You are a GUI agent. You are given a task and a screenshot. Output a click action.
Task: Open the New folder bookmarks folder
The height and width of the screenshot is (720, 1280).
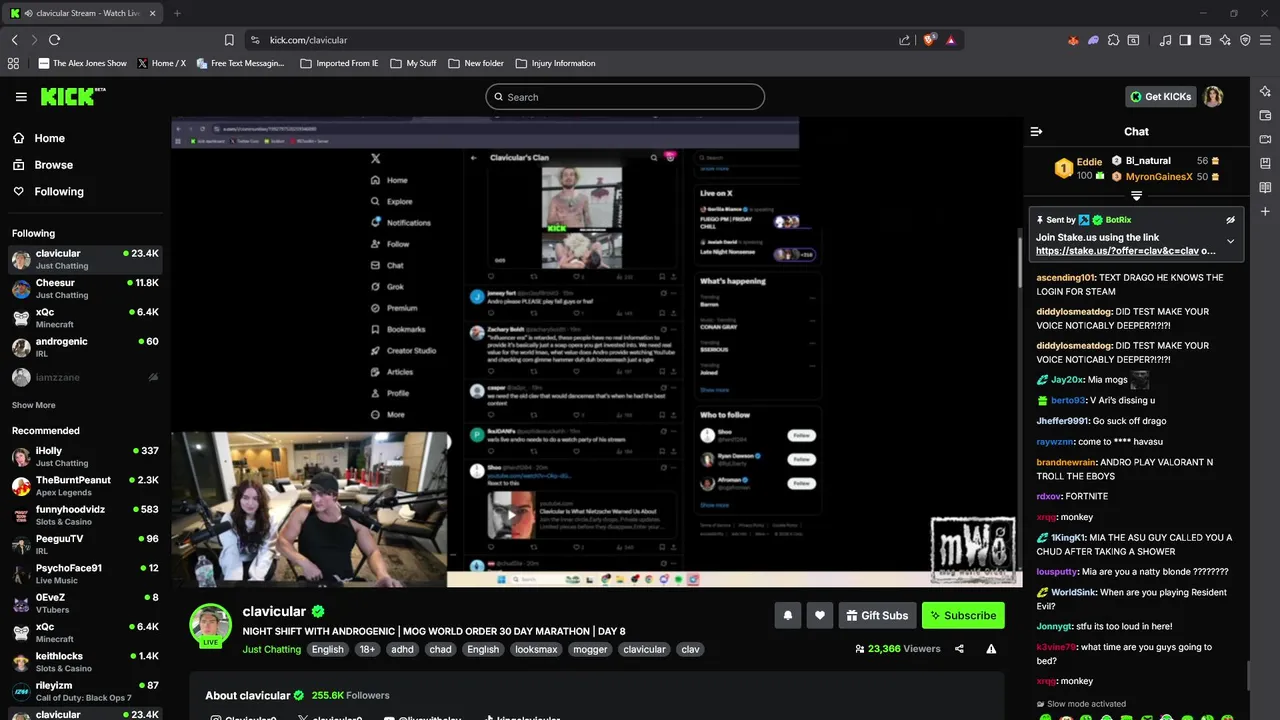(x=475, y=63)
